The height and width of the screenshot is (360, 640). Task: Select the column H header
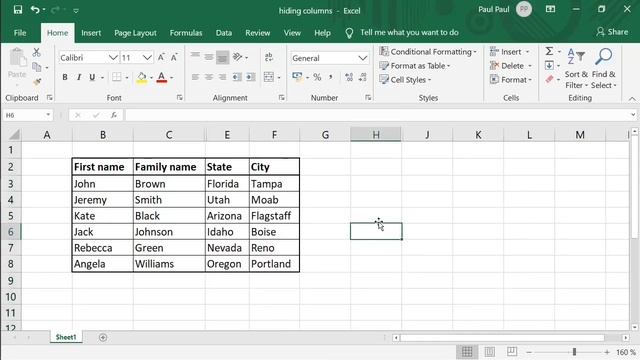coord(376,135)
